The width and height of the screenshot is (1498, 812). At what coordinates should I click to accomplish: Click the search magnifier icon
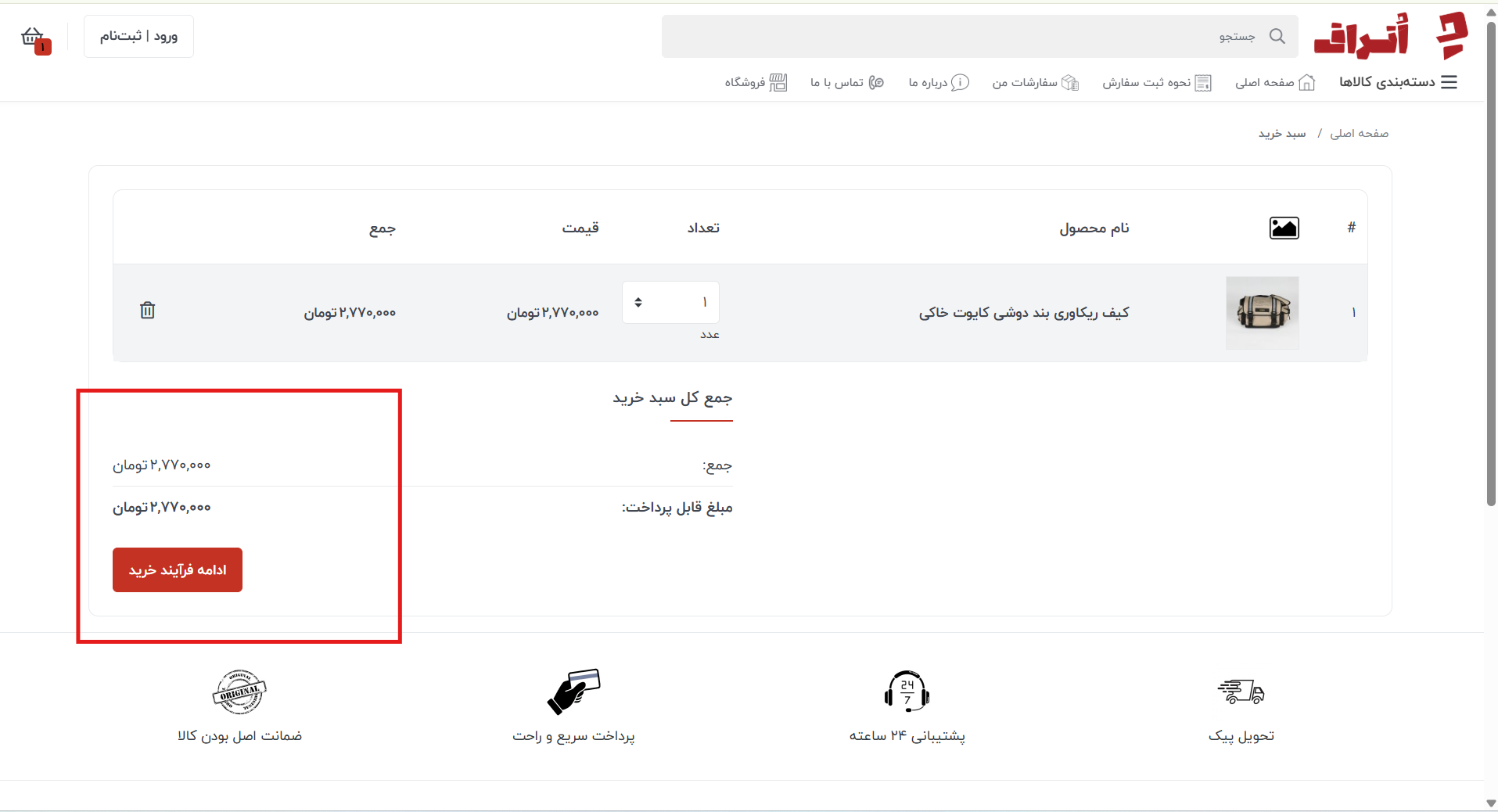pos(1277,36)
